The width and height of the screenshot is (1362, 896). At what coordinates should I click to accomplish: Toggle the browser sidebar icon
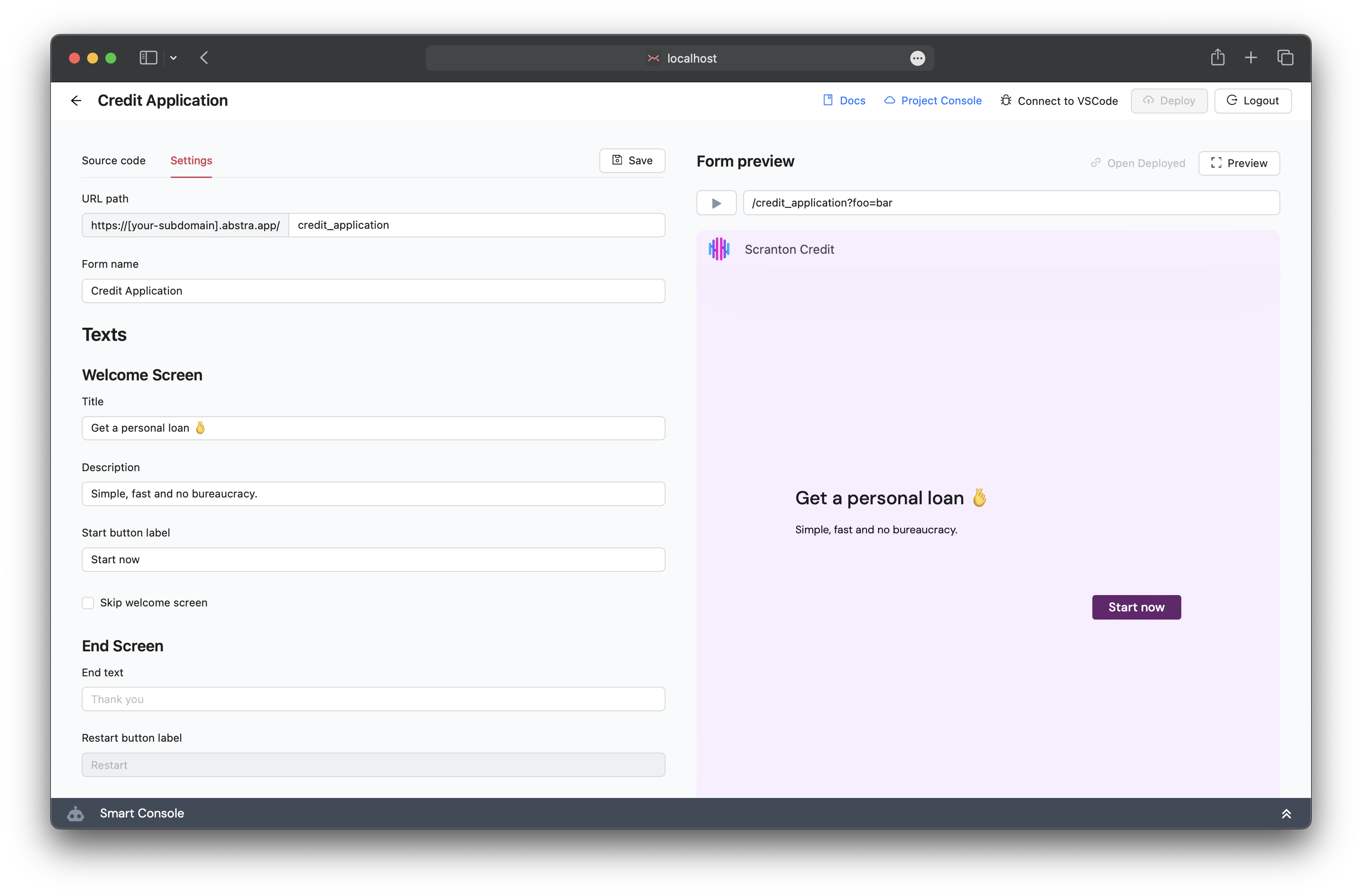(148, 58)
